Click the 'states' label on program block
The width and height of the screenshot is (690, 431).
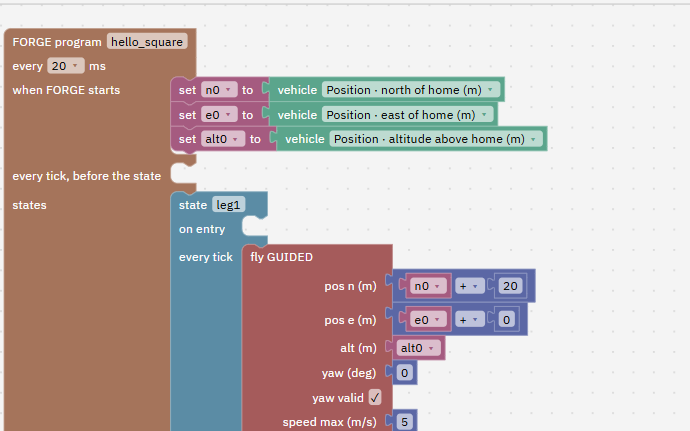29,205
